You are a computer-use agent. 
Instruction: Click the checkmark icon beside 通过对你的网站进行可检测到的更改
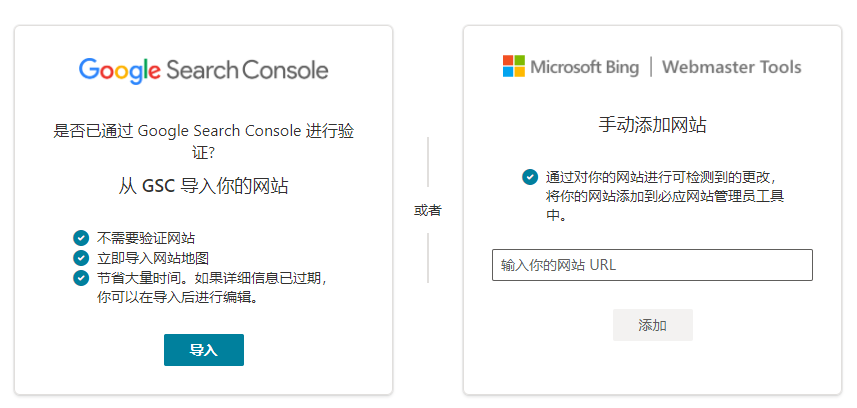pos(530,177)
